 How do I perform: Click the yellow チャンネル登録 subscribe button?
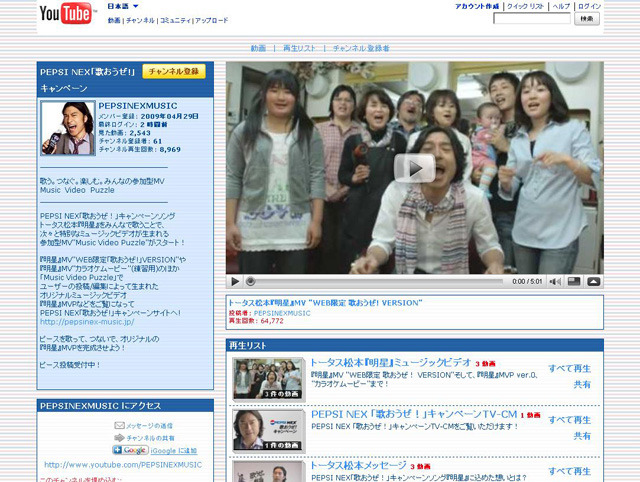click(174, 71)
